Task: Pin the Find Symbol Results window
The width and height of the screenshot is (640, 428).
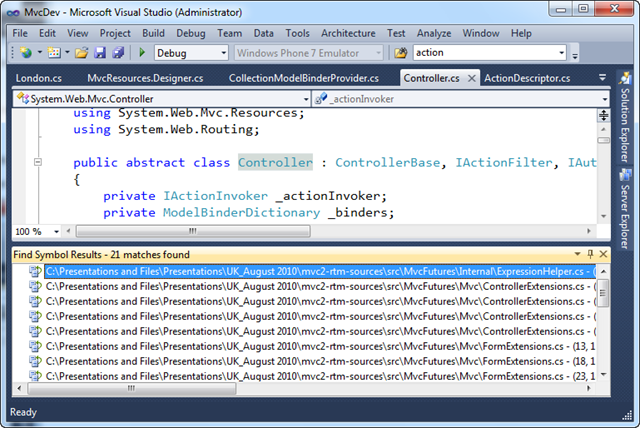Action: pyautogui.click(x=590, y=254)
